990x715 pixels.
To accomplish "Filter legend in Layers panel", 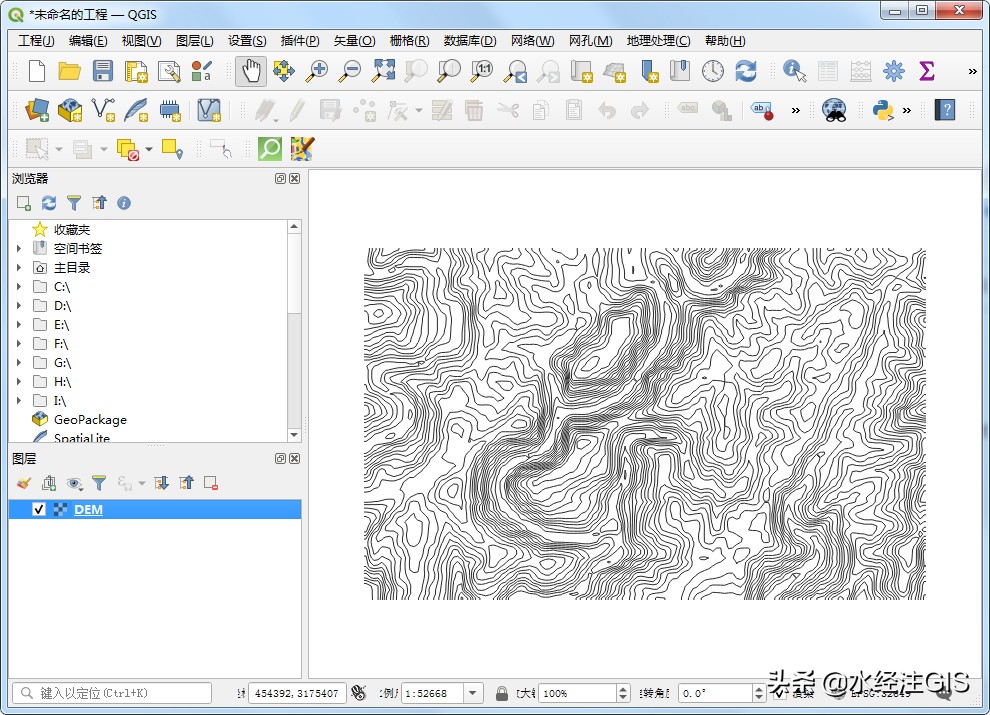I will [x=99, y=483].
